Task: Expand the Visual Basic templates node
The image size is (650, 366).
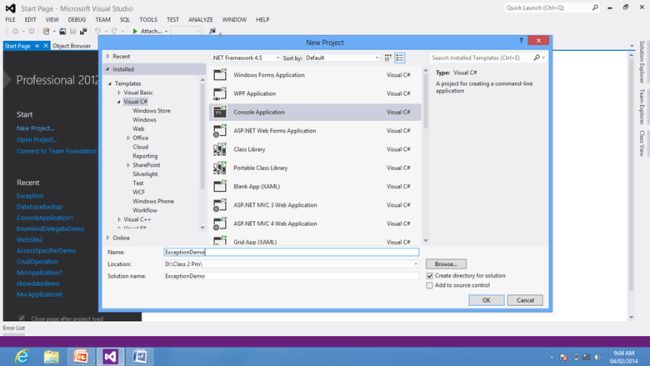Action: [x=119, y=93]
